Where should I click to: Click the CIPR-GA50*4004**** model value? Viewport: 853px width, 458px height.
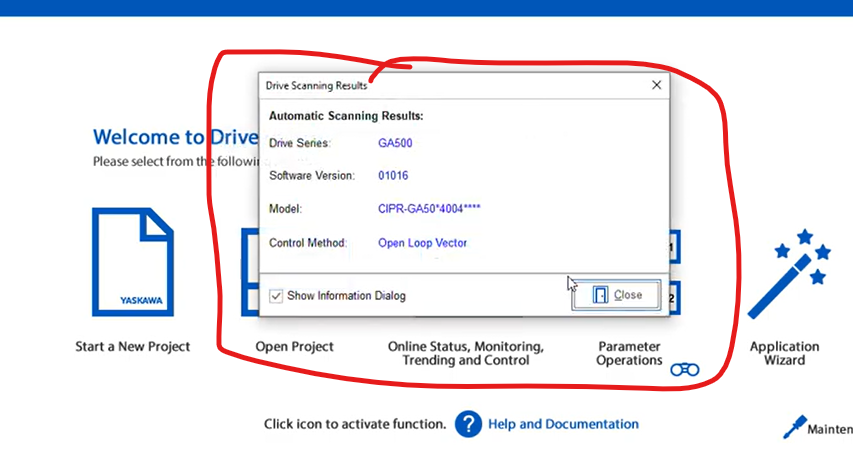click(428, 209)
